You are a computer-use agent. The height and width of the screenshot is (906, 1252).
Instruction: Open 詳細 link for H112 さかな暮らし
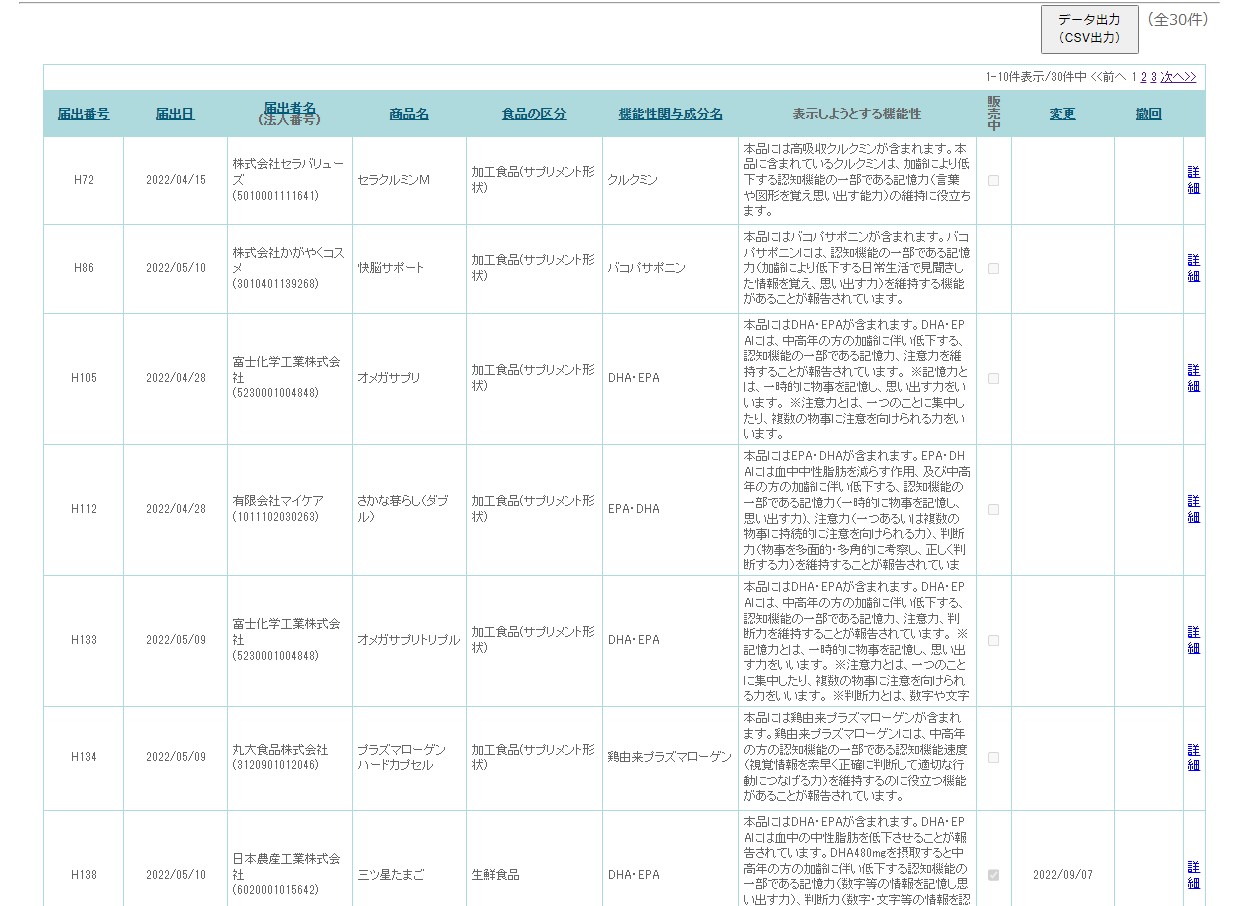(x=1193, y=509)
